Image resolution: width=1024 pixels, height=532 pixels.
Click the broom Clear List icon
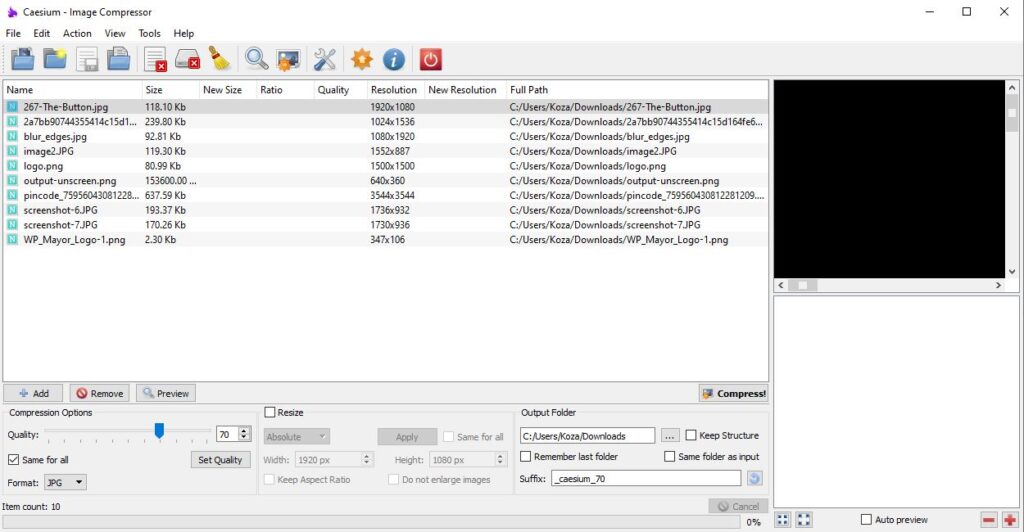(220, 59)
